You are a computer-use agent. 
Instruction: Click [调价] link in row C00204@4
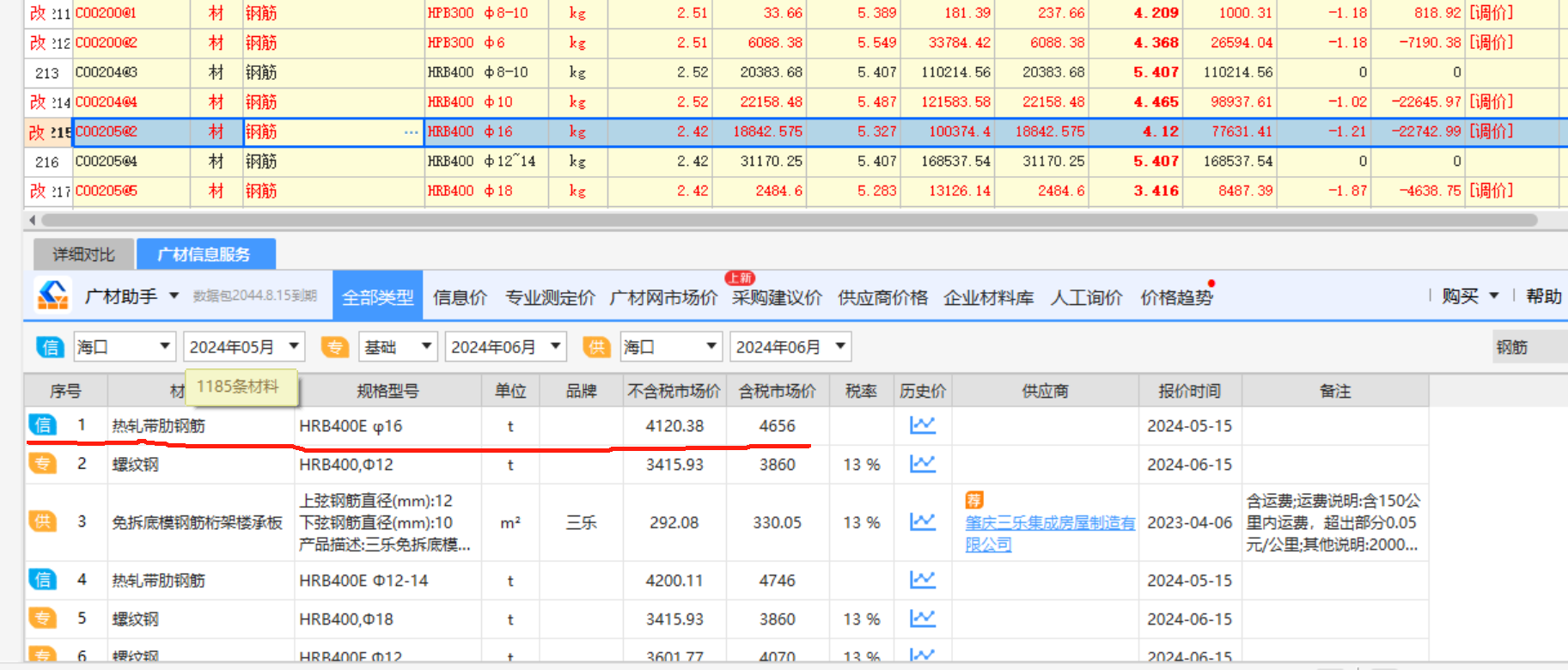(1491, 101)
